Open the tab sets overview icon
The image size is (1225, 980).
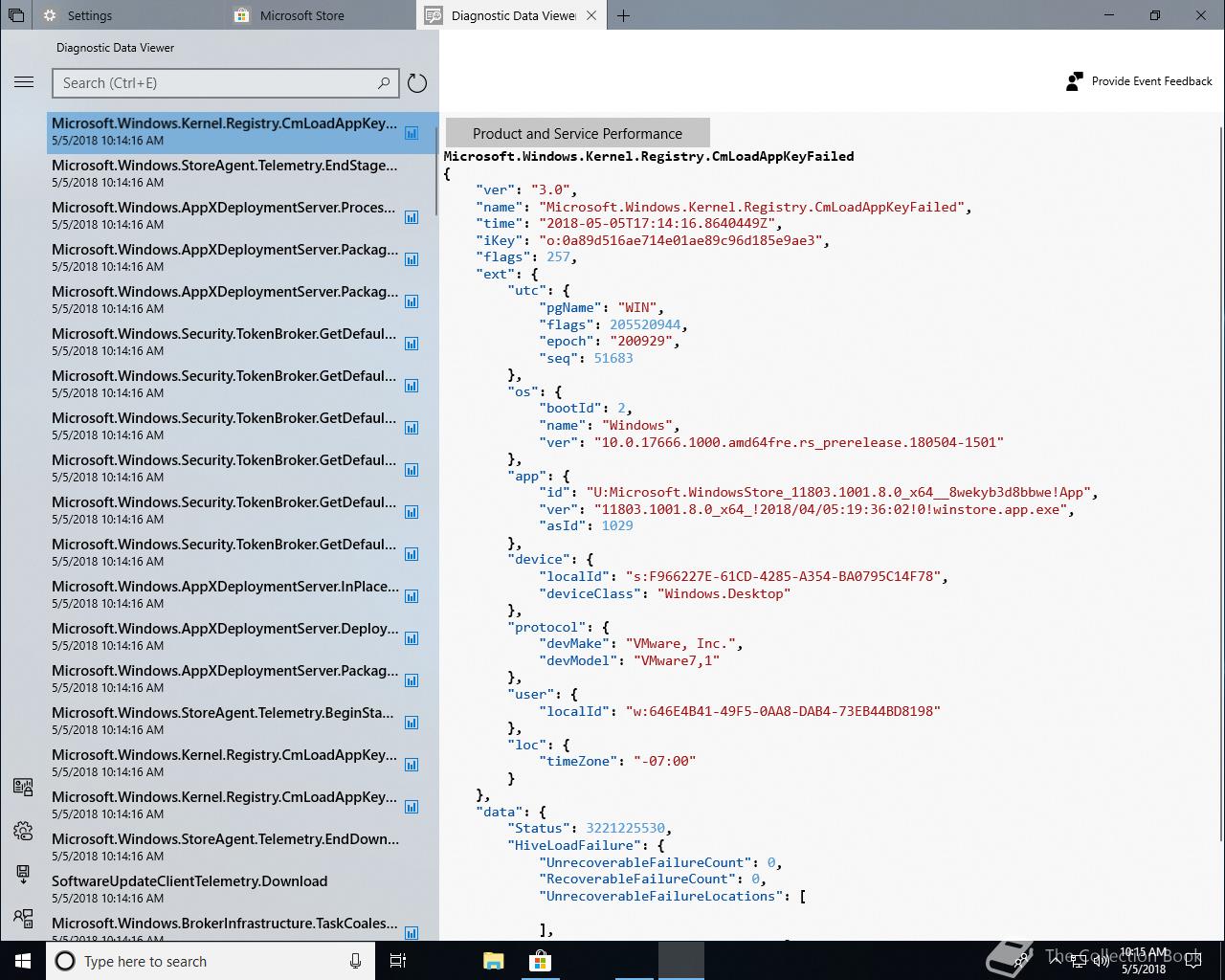pos(15,15)
